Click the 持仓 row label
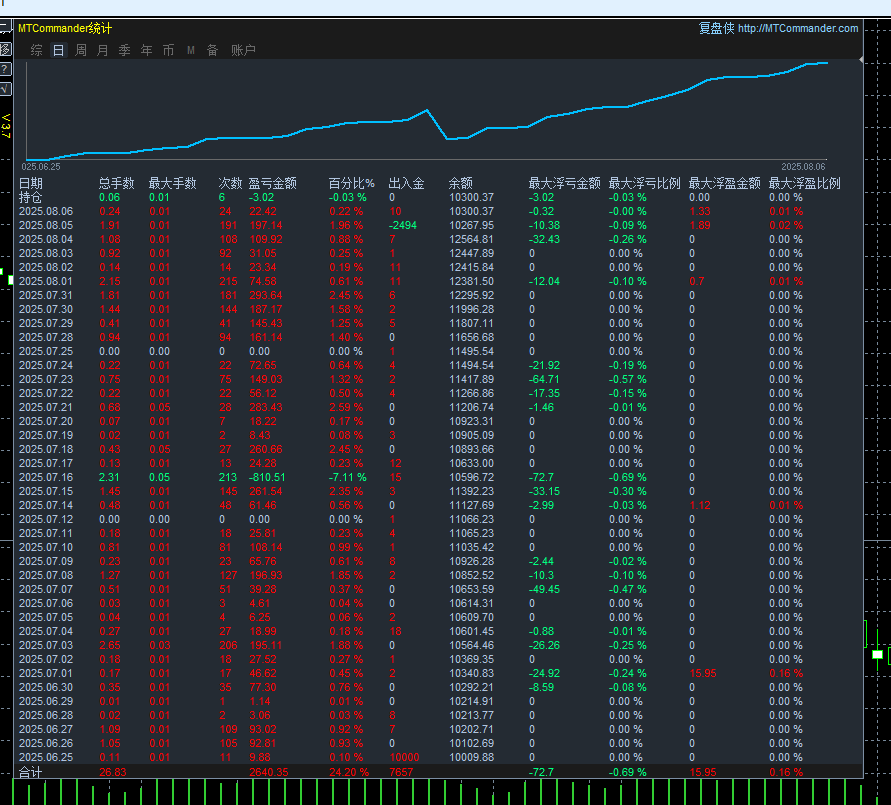 [x=31, y=197]
